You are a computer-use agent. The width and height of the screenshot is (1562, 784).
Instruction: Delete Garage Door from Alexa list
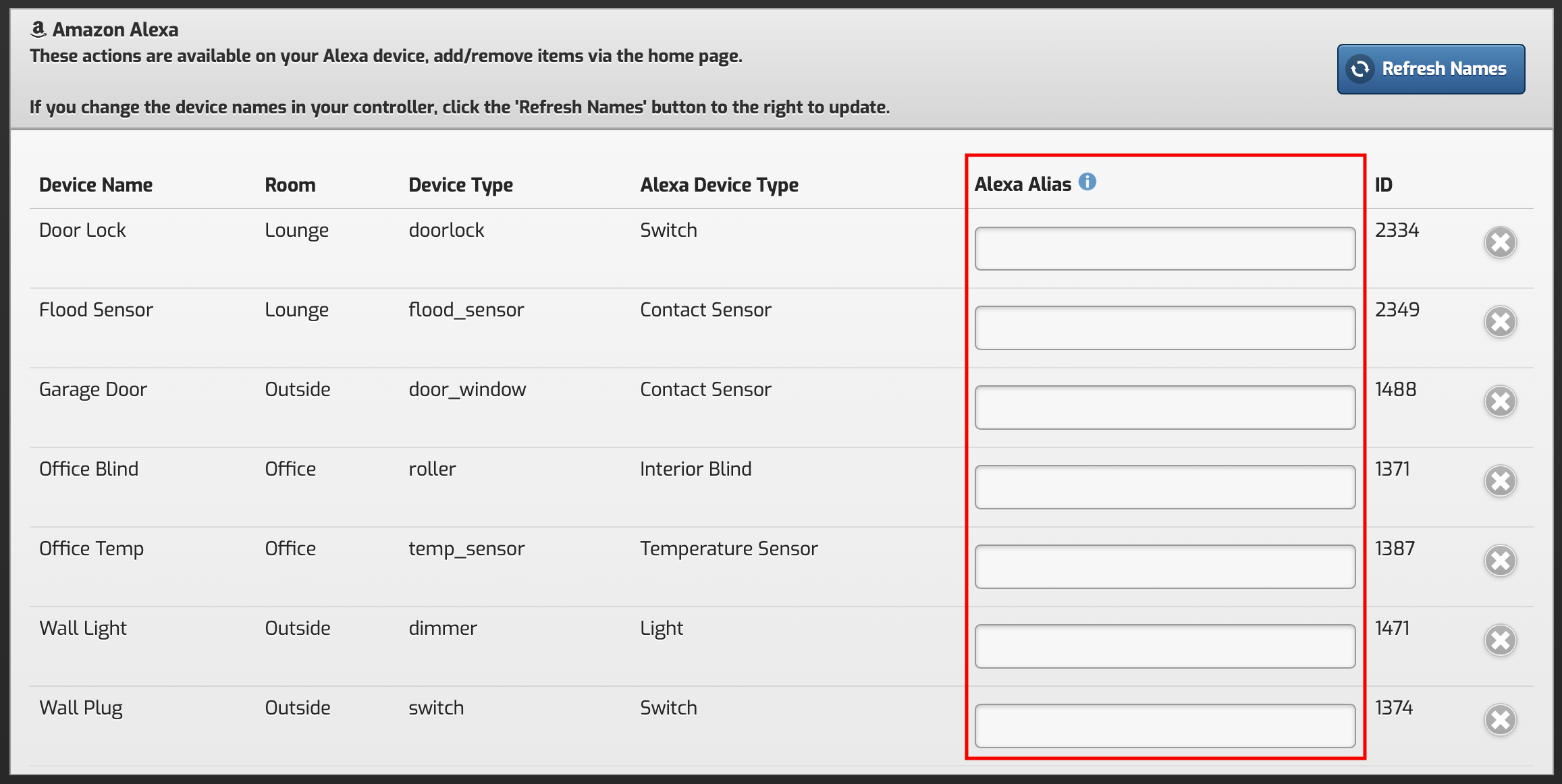click(x=1500, y=402)
